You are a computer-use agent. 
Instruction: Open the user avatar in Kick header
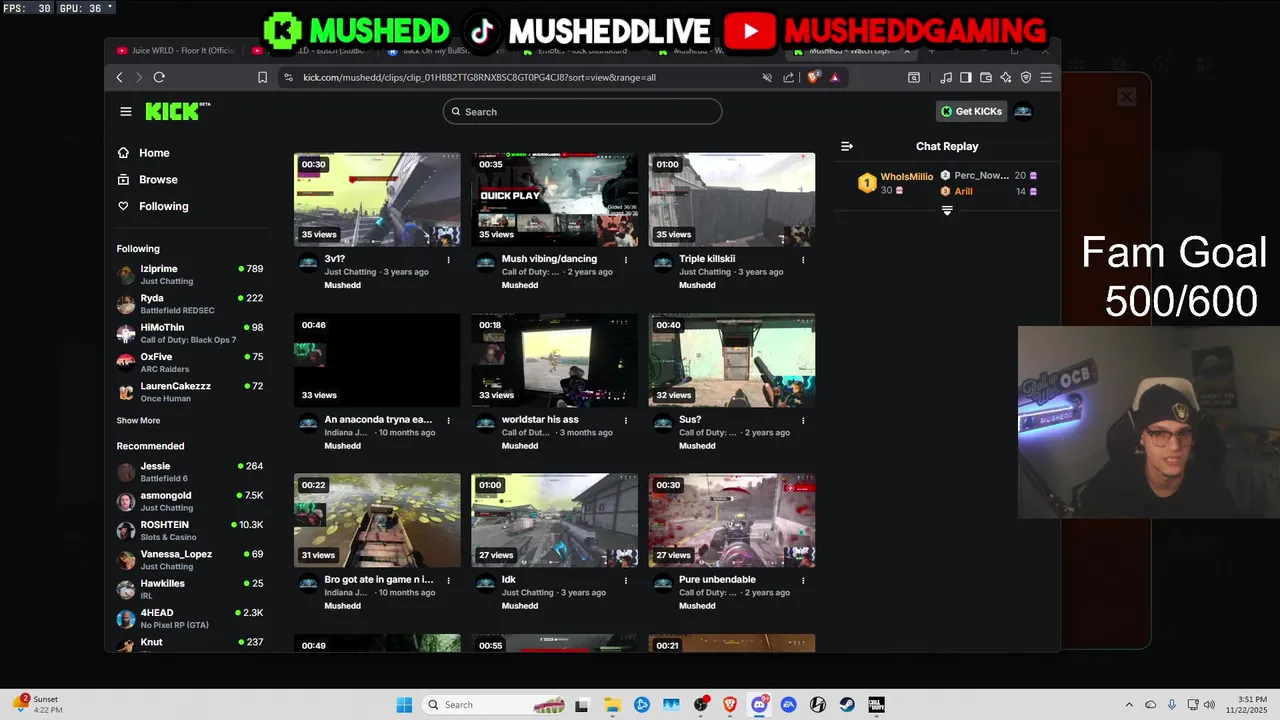point(1023,111)
